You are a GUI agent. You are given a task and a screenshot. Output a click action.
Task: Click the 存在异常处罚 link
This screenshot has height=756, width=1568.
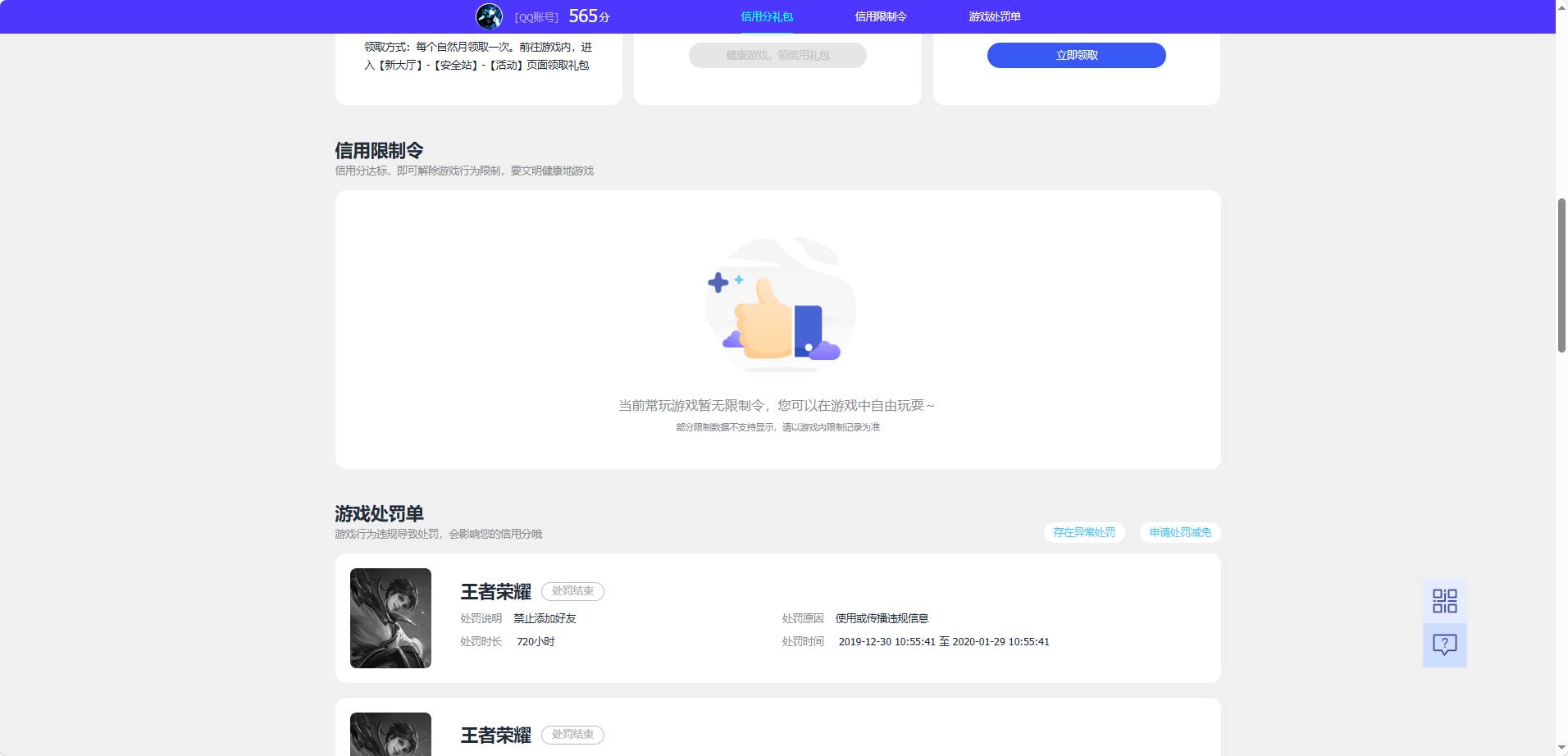1084,532
